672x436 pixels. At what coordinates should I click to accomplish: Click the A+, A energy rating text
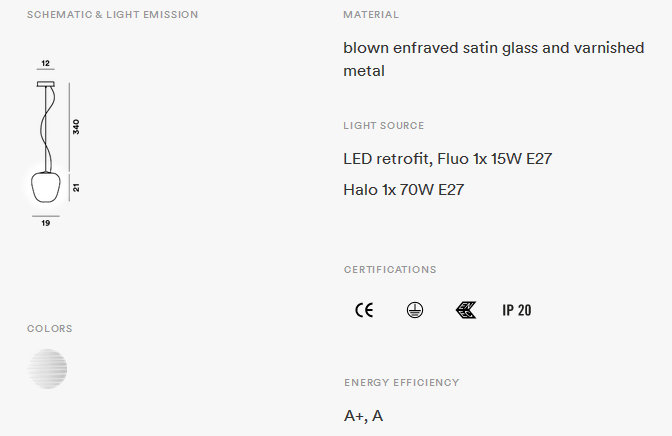coord(363,416)
